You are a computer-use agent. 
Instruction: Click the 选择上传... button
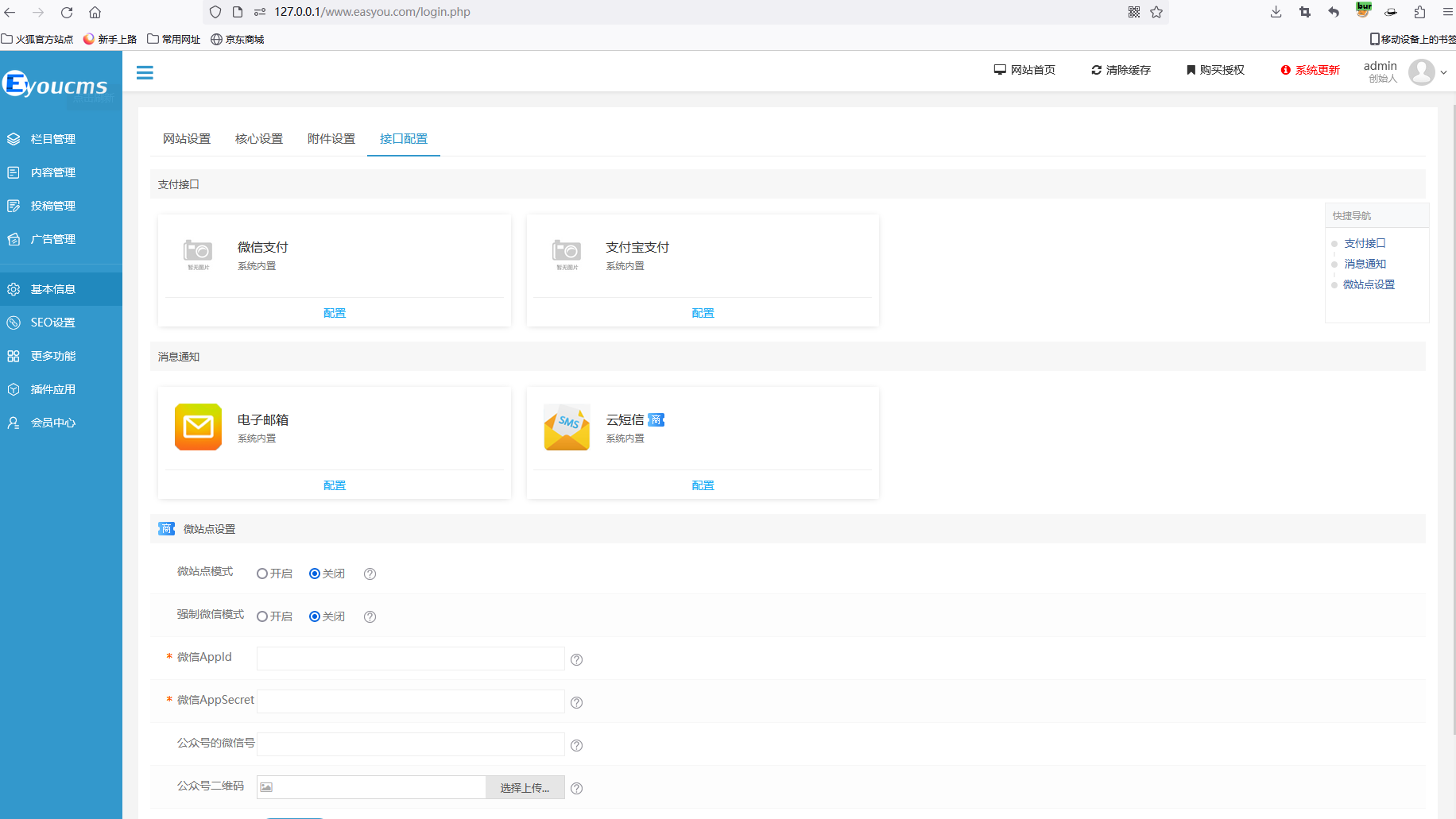pyautogui.click(x=525, y=787)
